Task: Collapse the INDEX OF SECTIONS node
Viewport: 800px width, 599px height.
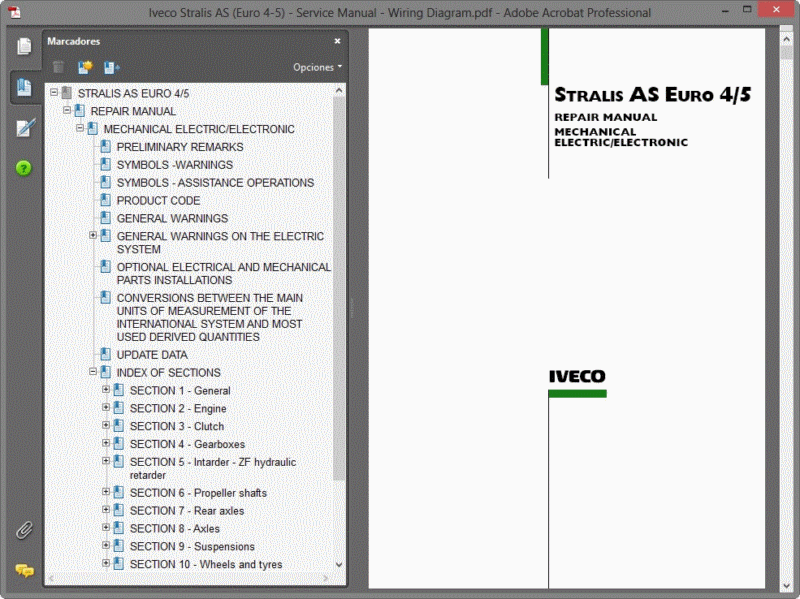Action: pos(93,372)
